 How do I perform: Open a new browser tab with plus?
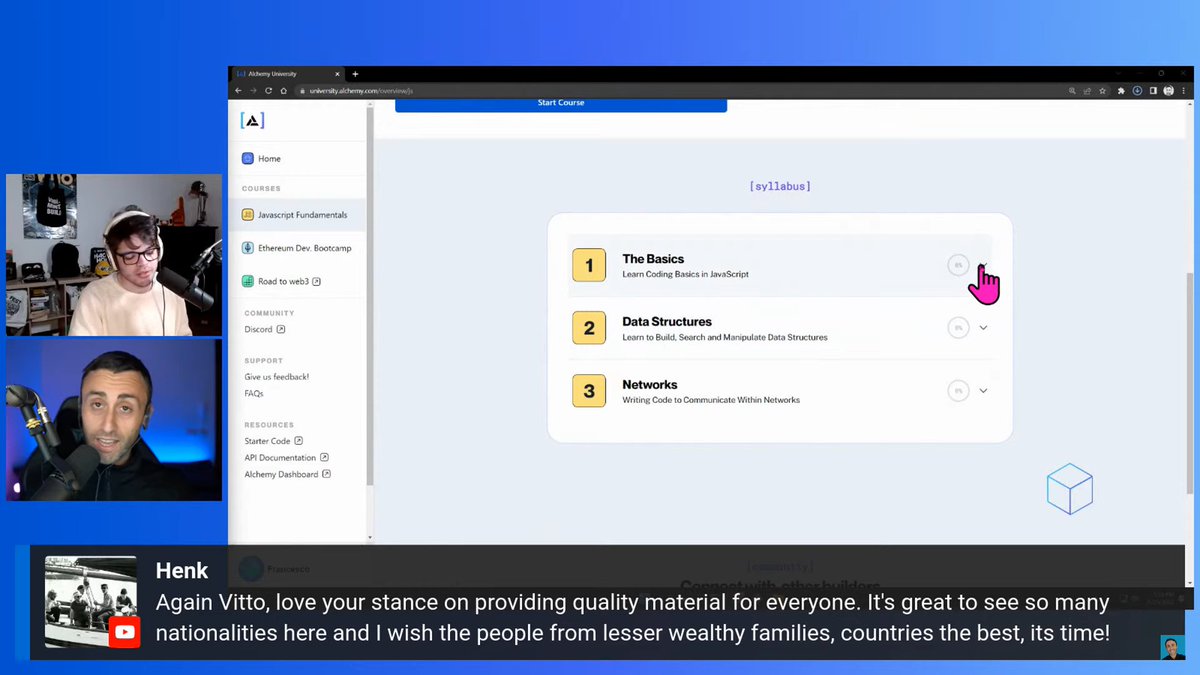(355, 74)
